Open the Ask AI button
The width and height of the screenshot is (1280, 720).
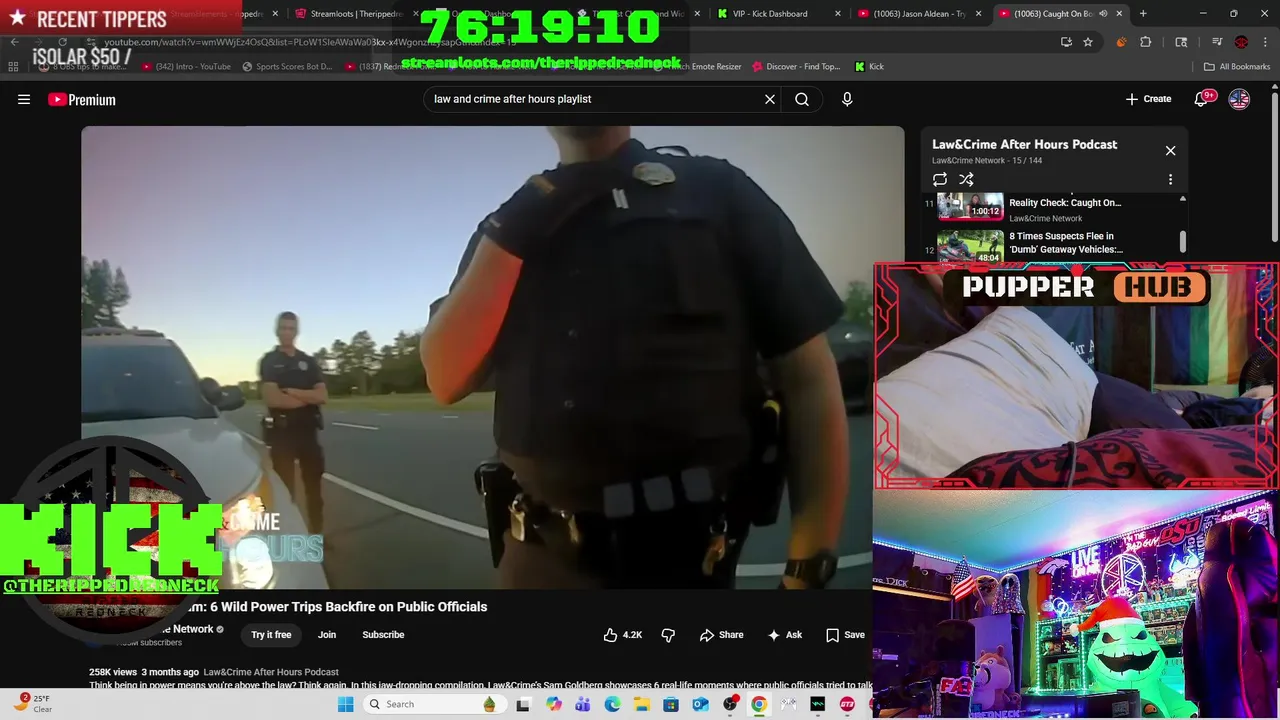coord(784,635)
